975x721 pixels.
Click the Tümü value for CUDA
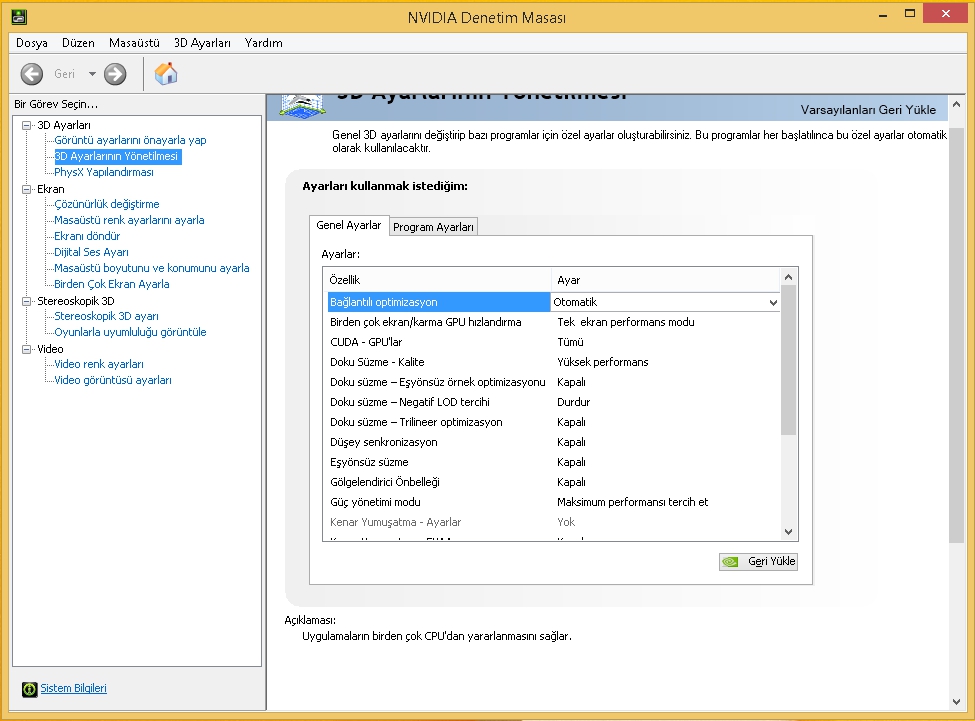tap(570, 342)
